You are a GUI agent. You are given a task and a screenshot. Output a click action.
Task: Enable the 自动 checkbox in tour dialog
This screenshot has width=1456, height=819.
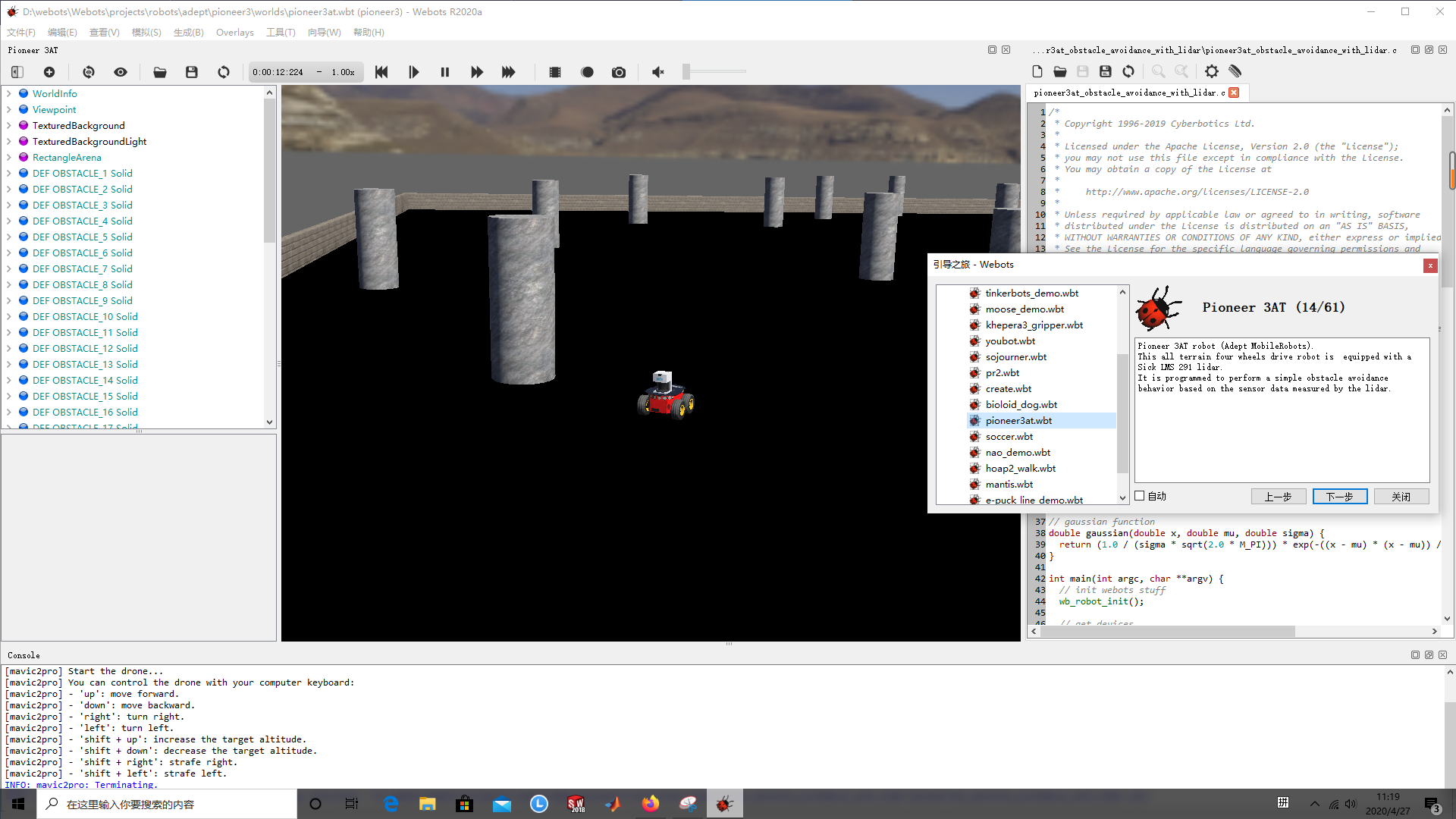tap(1139, 496)
